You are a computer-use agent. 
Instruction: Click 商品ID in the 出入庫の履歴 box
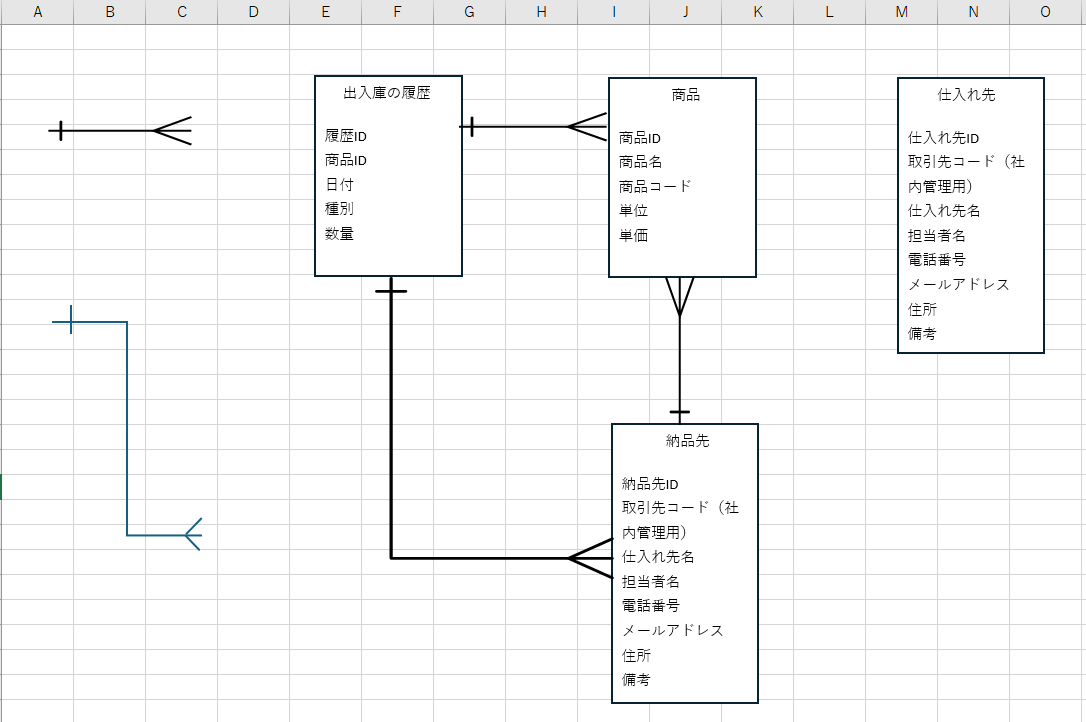pyautogui.click(x=346, y=160)
